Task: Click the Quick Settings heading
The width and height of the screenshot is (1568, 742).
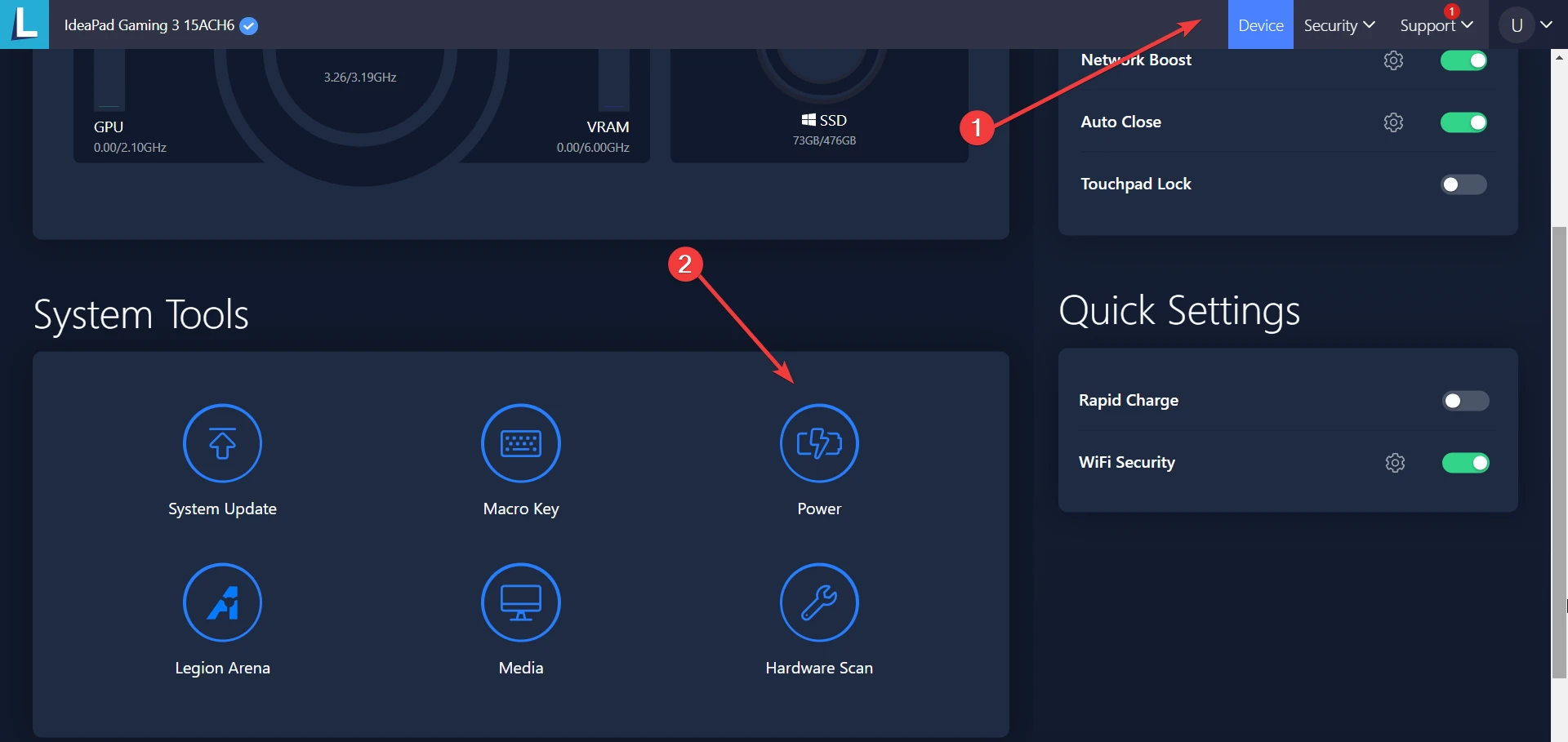Action: [x=1179, y=312]
